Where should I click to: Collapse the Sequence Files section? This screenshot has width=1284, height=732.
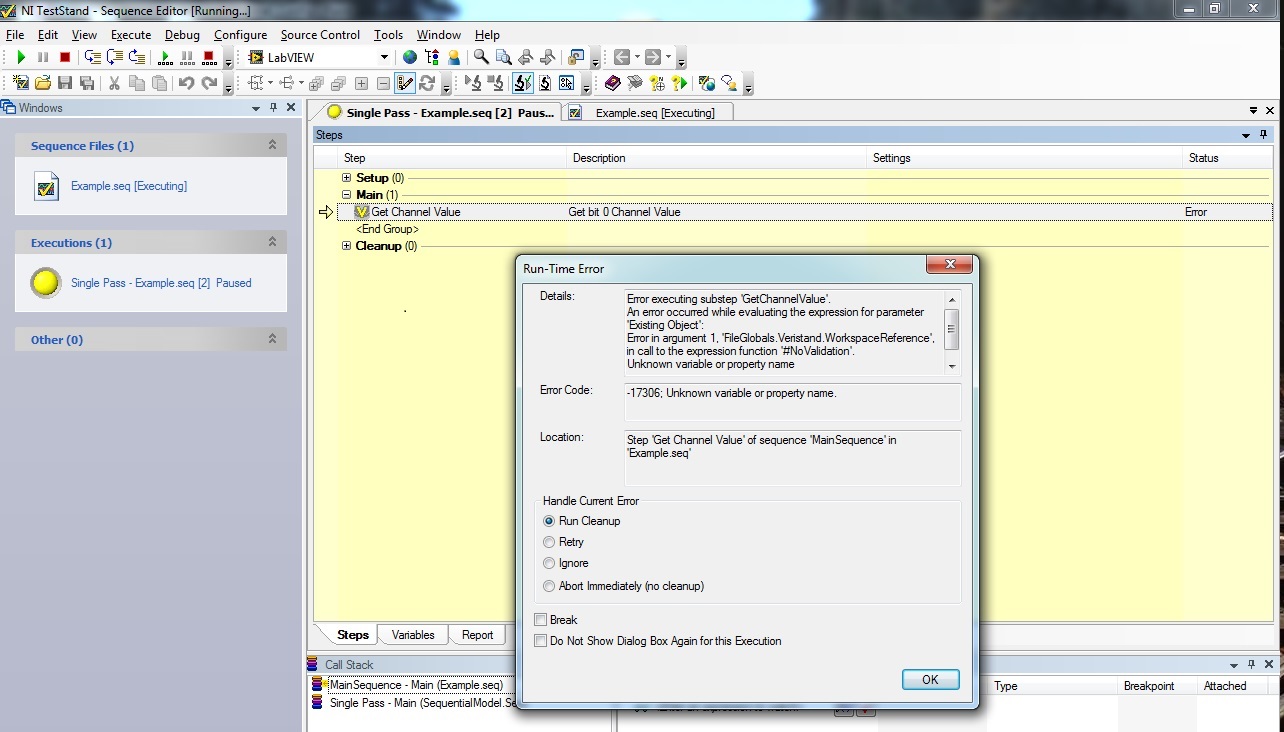pyautogui.click(x=272, y=146)
